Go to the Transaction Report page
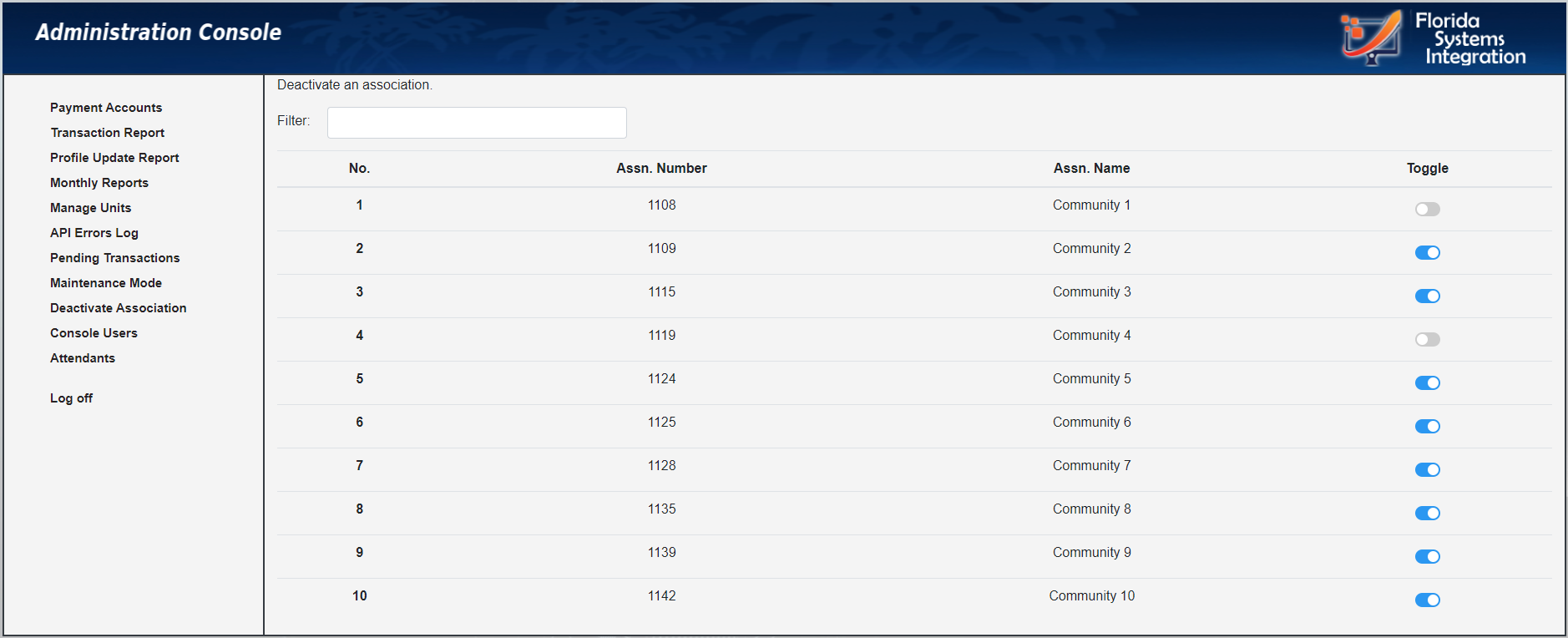 click(x=108, y=133)
